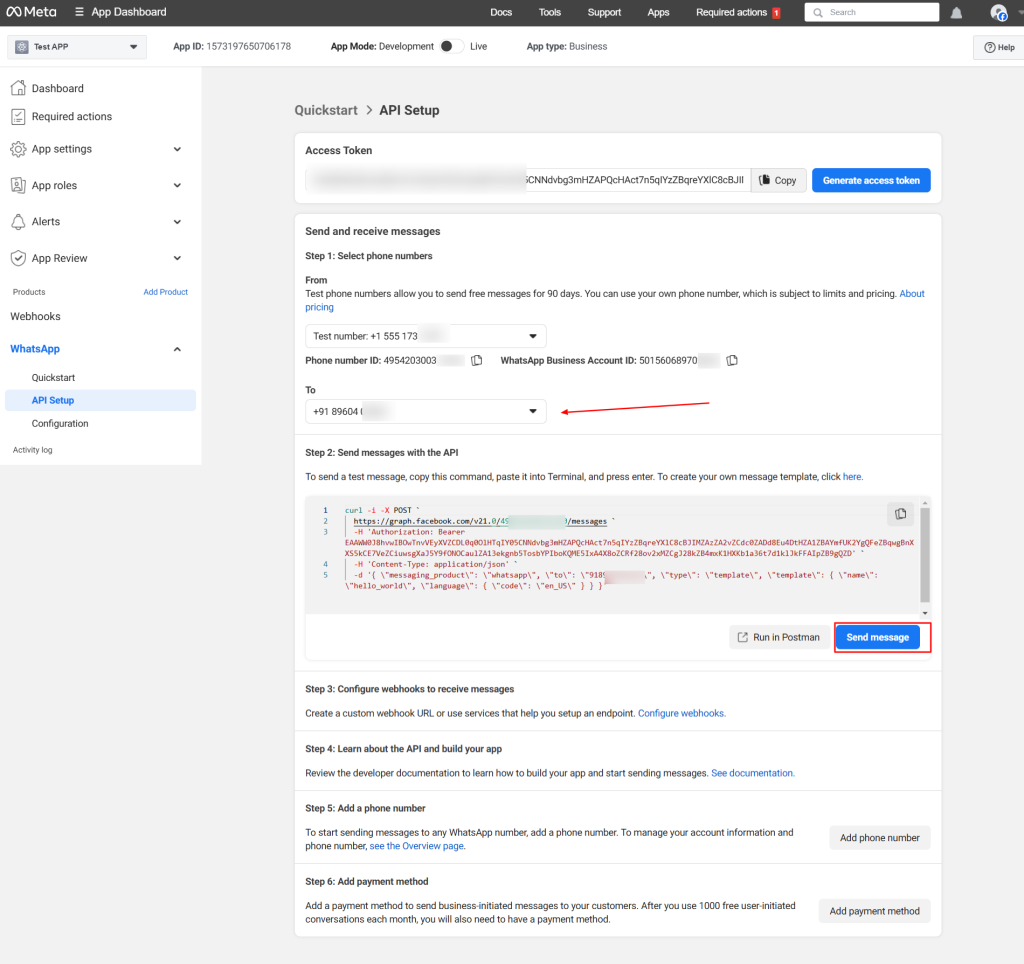Image resolution: width=1024 pixels, height=964 pixels.
Task: Copy the curl command code
Action: (901, 514)
